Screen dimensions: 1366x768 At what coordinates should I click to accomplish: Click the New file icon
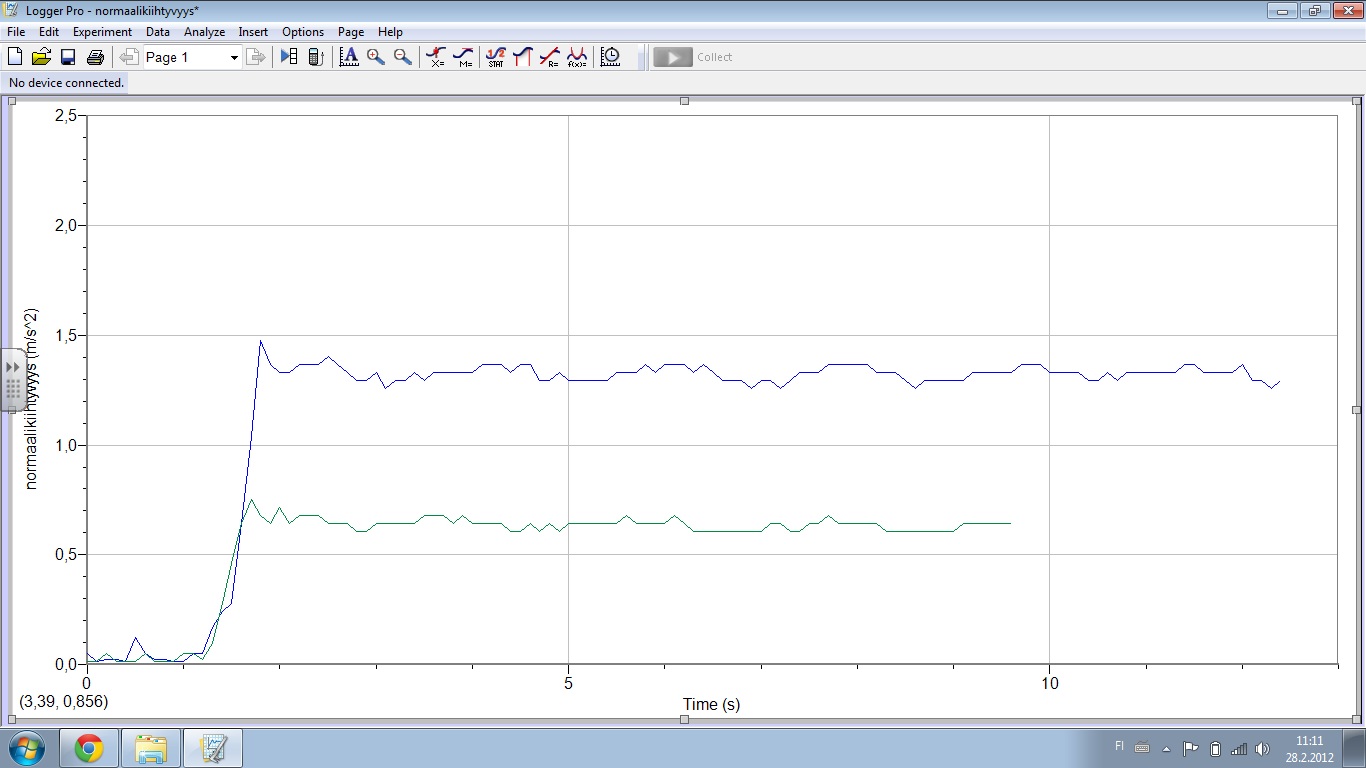click(x=15, y=57)
